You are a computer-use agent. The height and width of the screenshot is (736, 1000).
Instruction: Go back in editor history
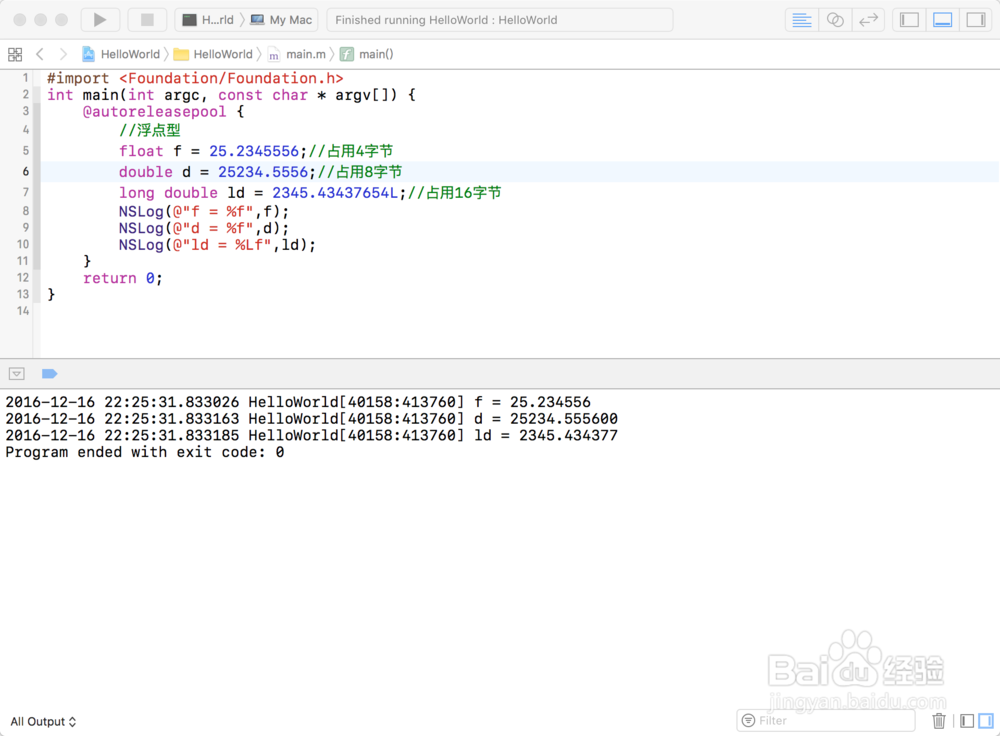tap(40, 54)
